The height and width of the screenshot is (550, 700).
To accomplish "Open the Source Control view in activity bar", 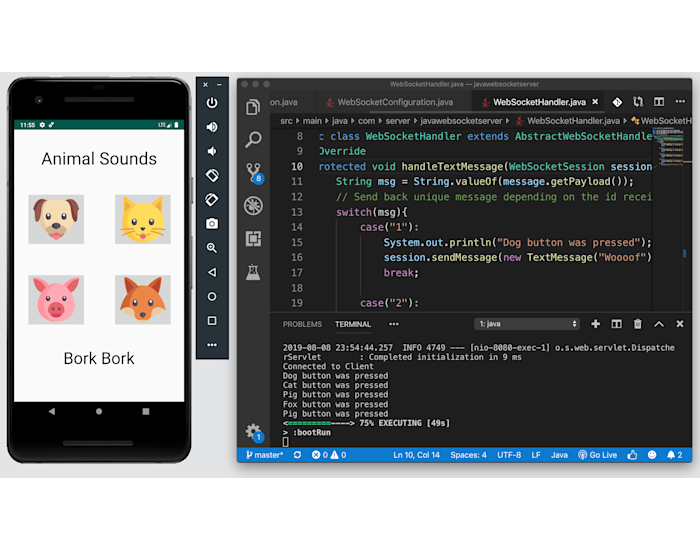I will pyautogui.click(x=253, y=172).
